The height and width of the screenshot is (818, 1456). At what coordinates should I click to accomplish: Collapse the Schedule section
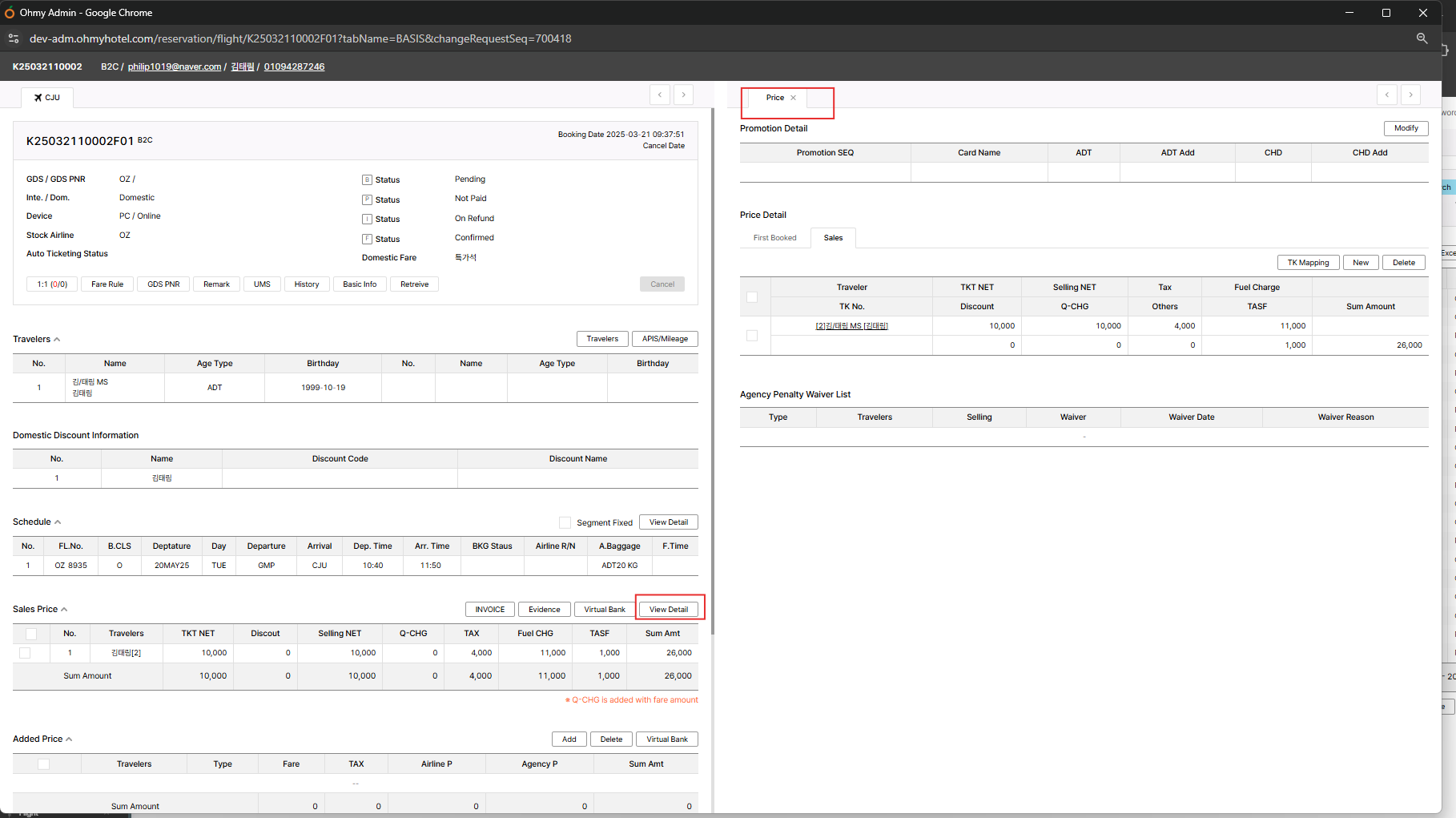point(58,522)
